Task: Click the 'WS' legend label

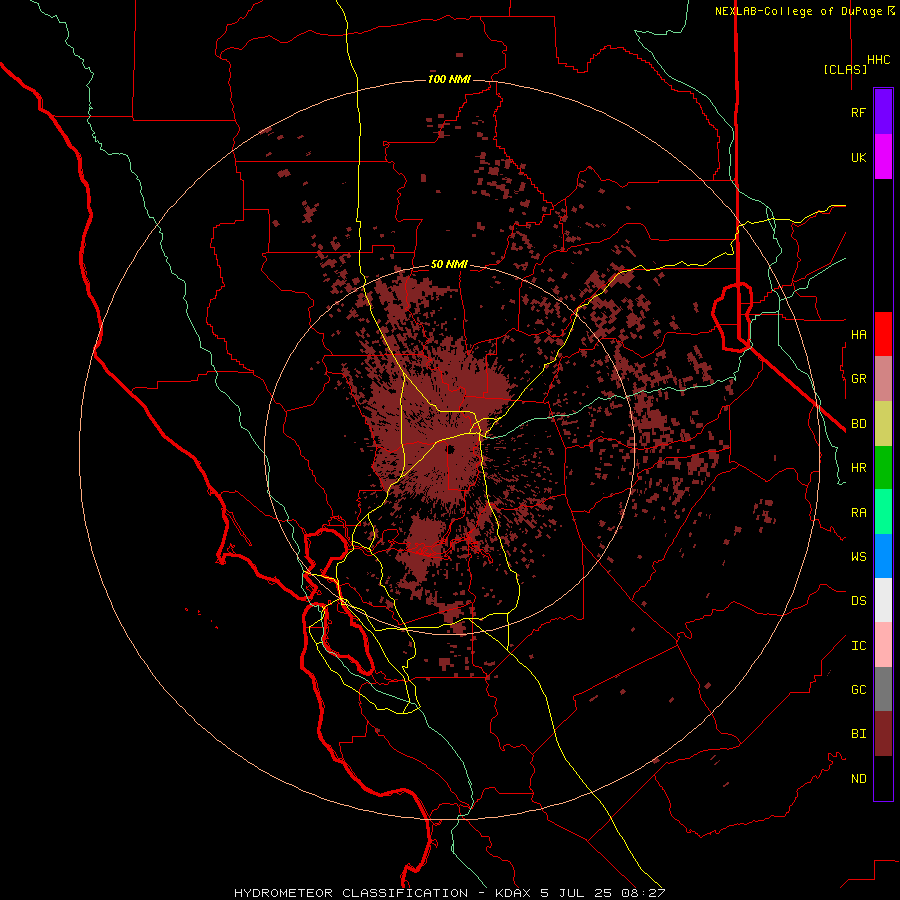Action: pyautogui.click(x=858, y=557)
